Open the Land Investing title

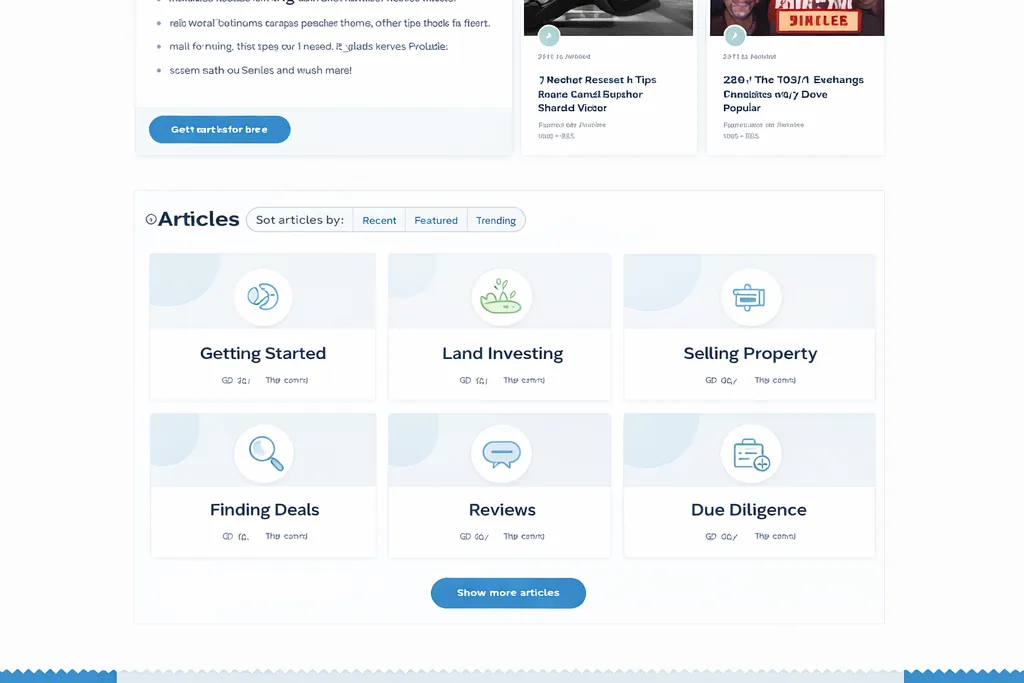(x=502, y=353)
